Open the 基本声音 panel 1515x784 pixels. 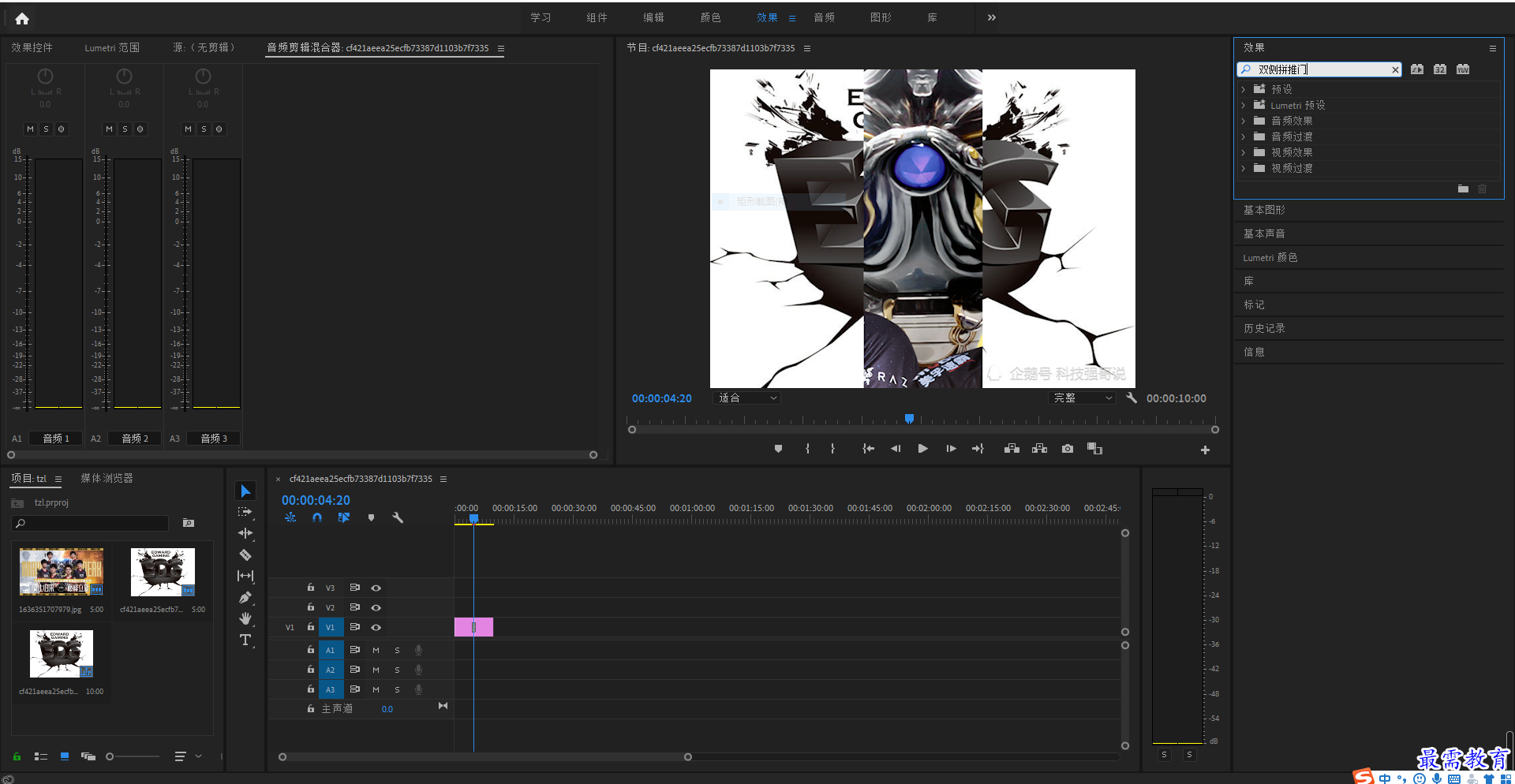[1264, 233]
